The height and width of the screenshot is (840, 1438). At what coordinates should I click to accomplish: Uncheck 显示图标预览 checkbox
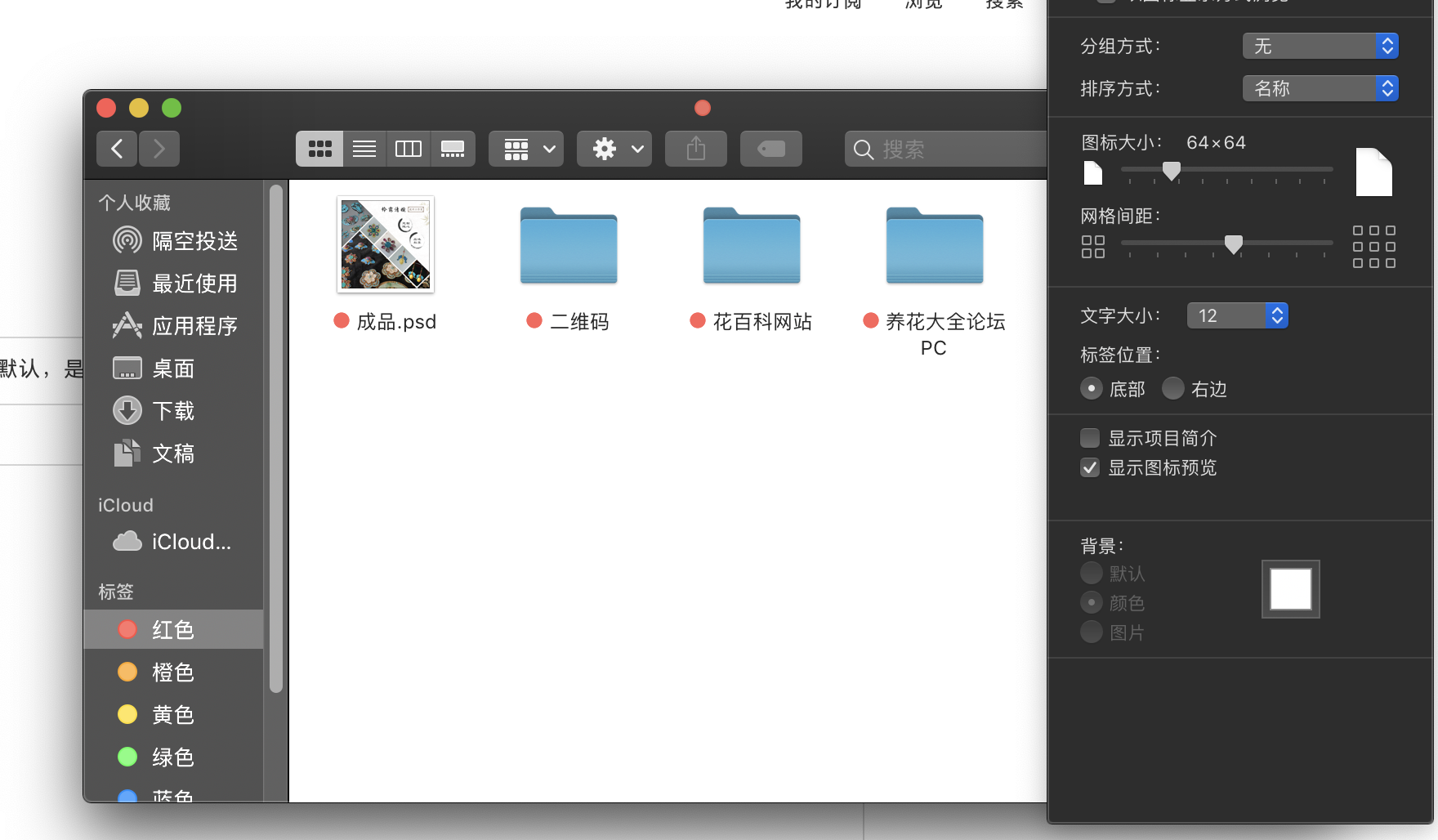click(1090, 468)
